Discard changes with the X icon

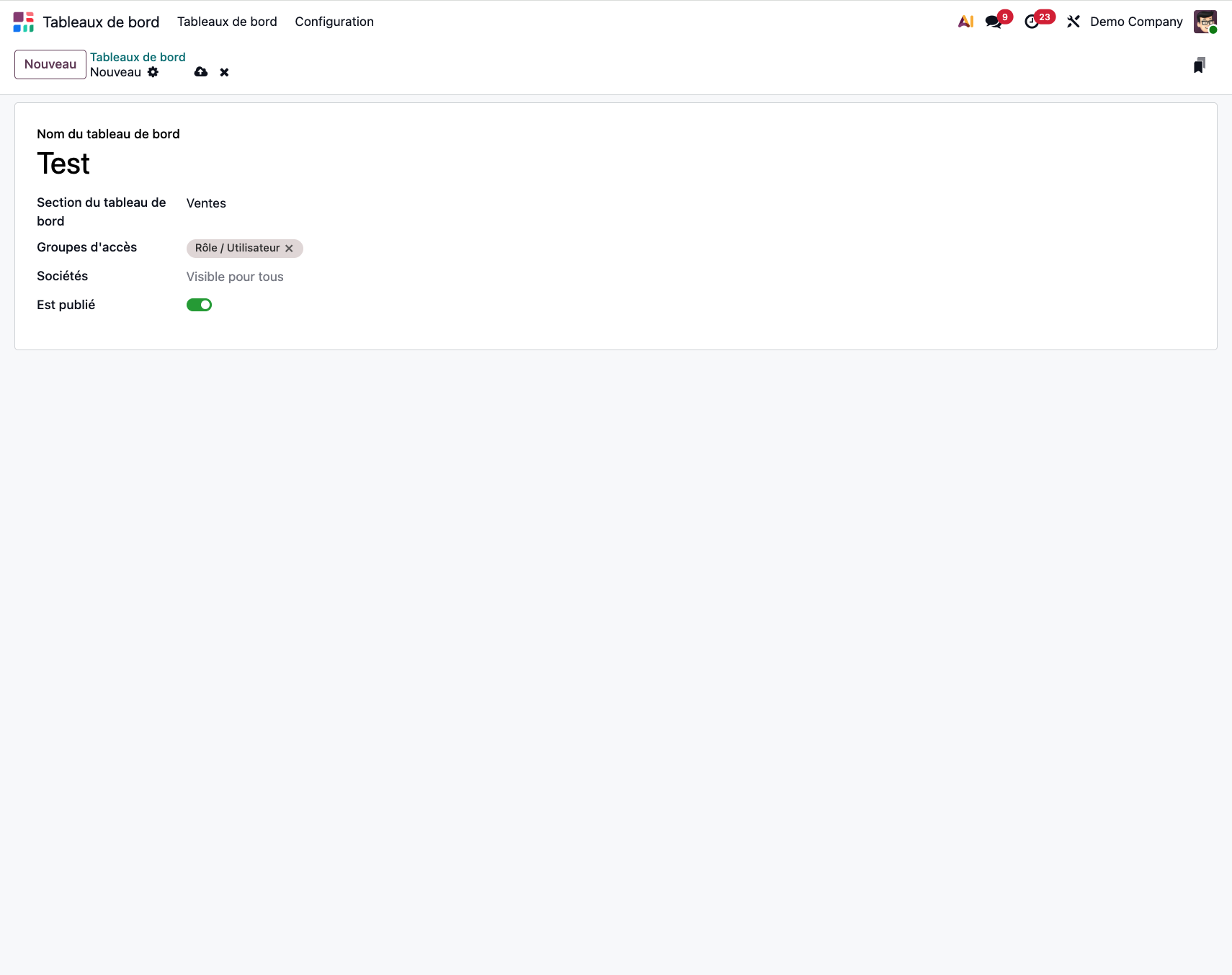pos(224,72)
